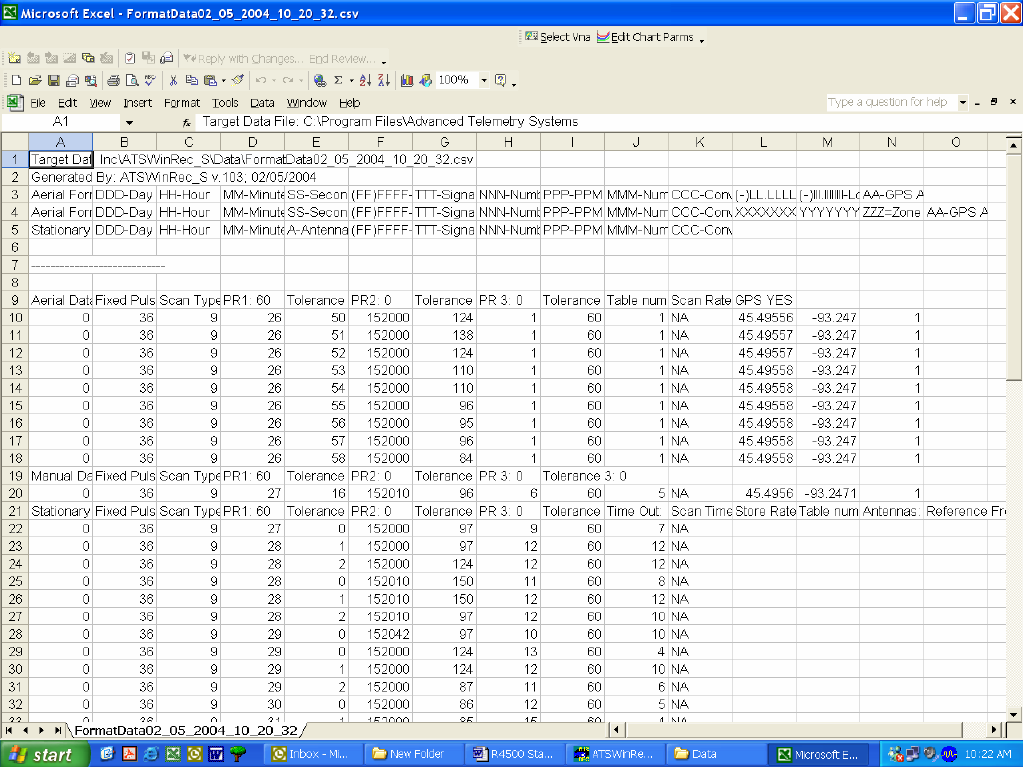Expand the Name Box dropdown arrow
The width and height of the screenshot is (1023, 767).
pyautogui.click(x=129, y=121)
